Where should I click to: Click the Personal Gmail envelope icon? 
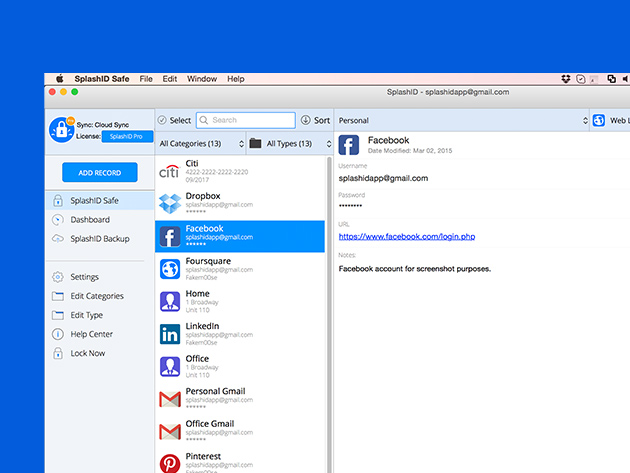(x=170, y=399)
